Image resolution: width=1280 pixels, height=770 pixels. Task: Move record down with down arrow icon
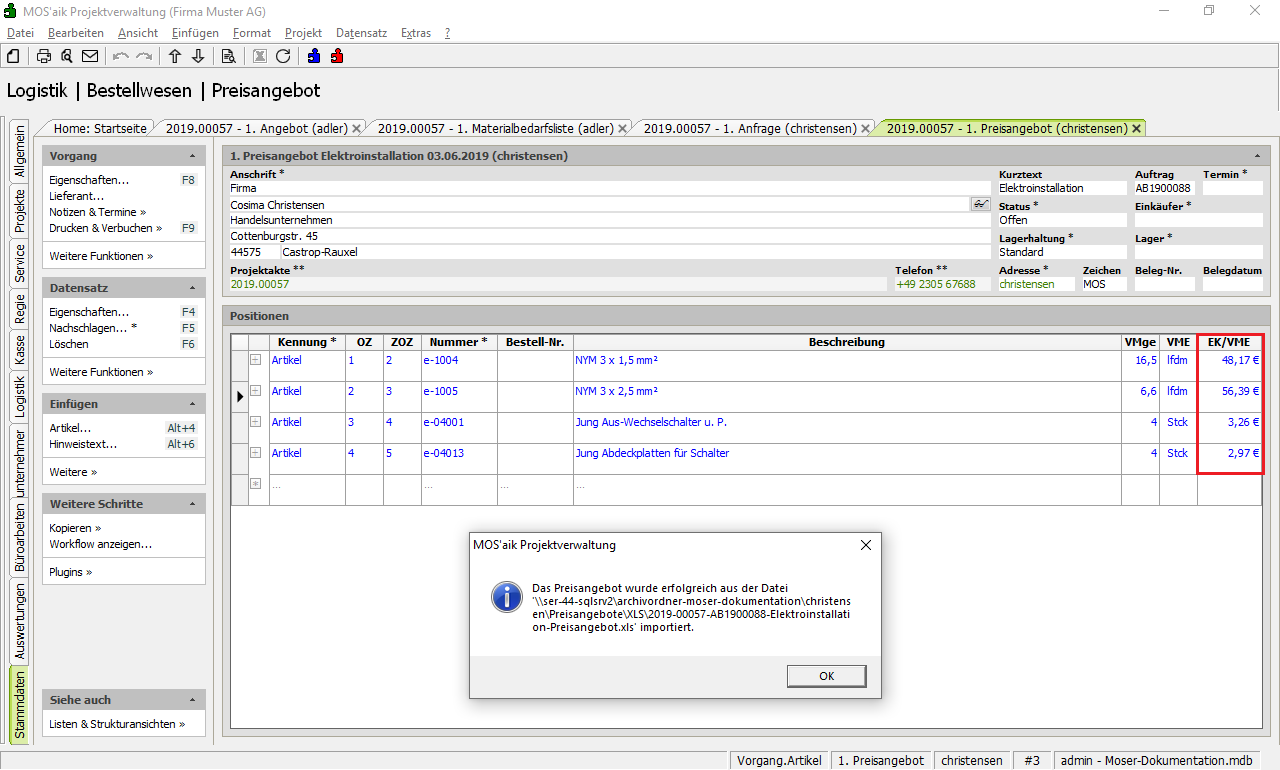coord(198,56)
